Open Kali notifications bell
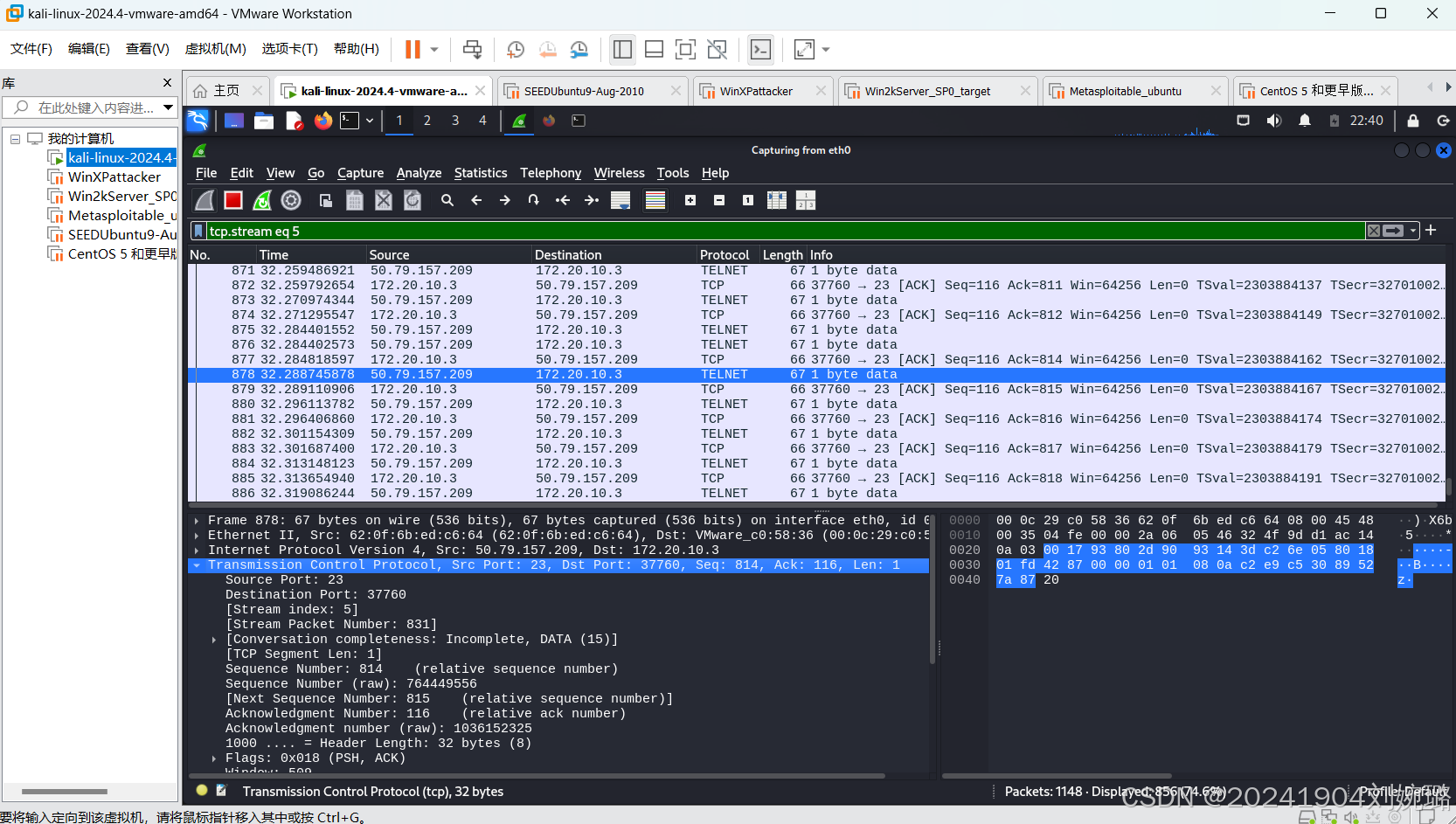Image resolution: width=1456 pixels, height=824 pixels. [x=1305, y=121]
